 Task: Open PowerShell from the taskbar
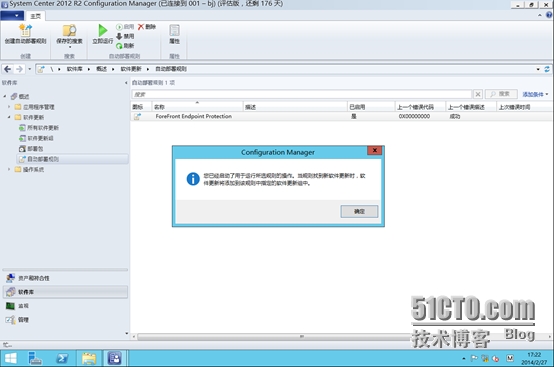[62, 359]
